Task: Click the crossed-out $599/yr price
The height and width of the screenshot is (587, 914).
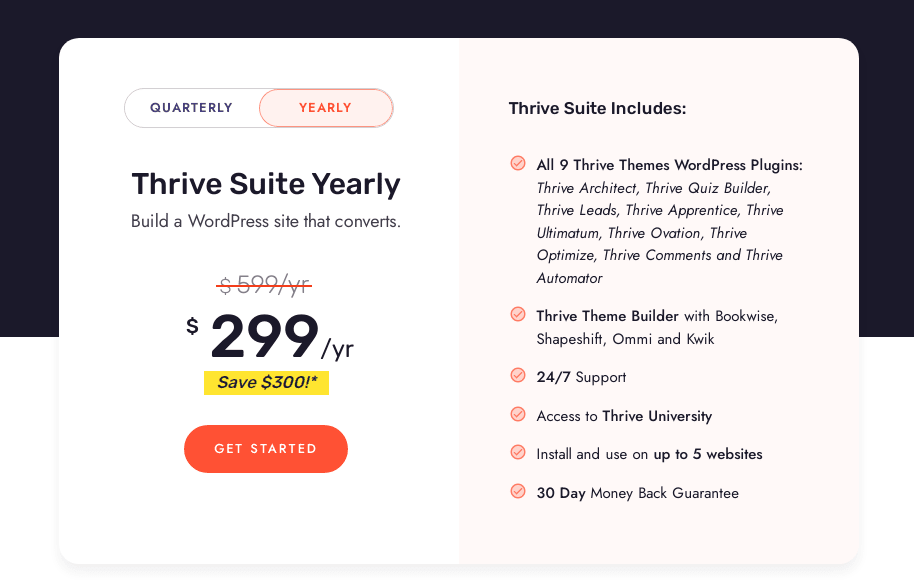Action: [265, 285]
